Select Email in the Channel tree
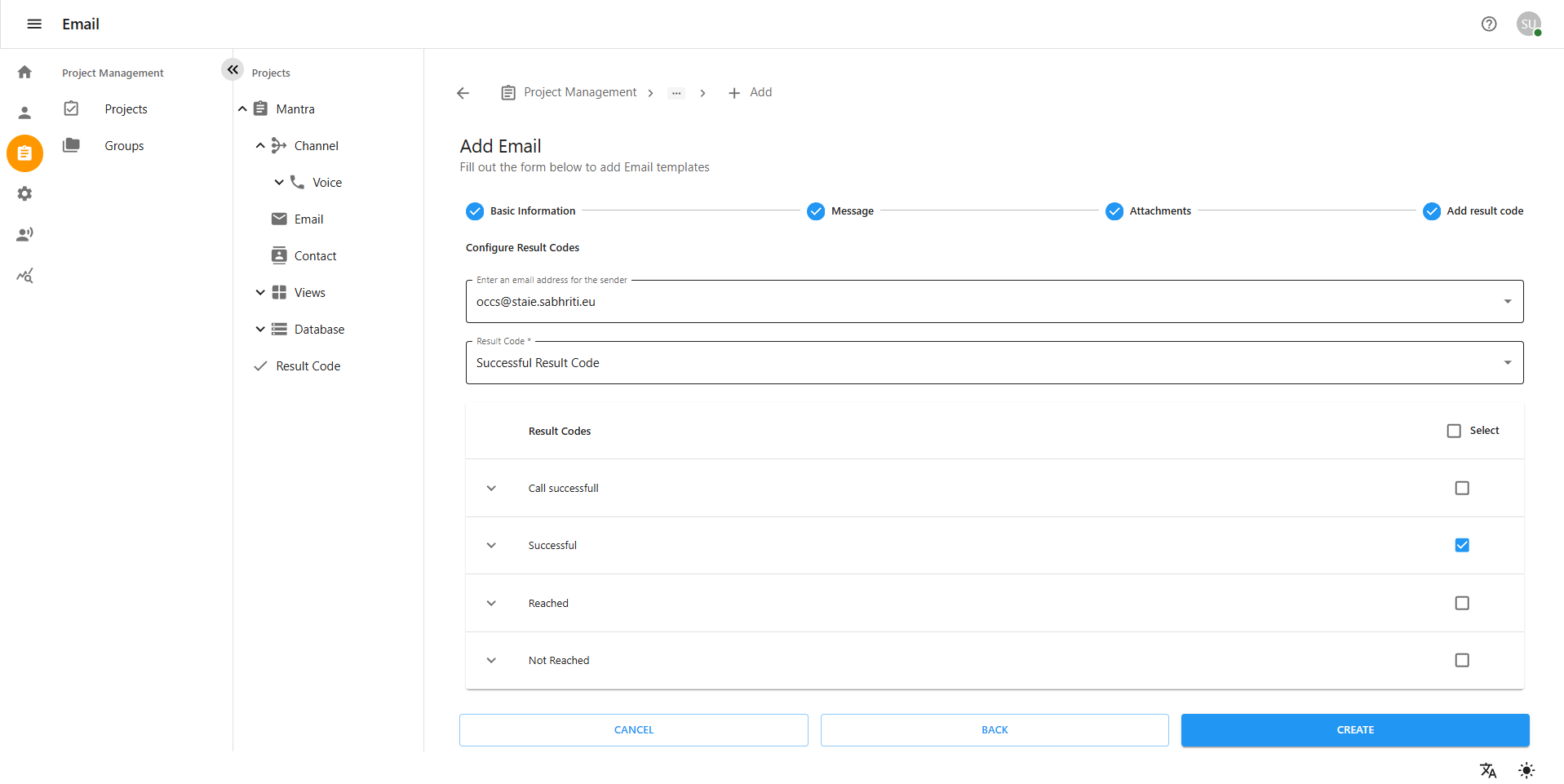Image resolution: width=1564 pixels, height=784 pixels. point(308,219)
